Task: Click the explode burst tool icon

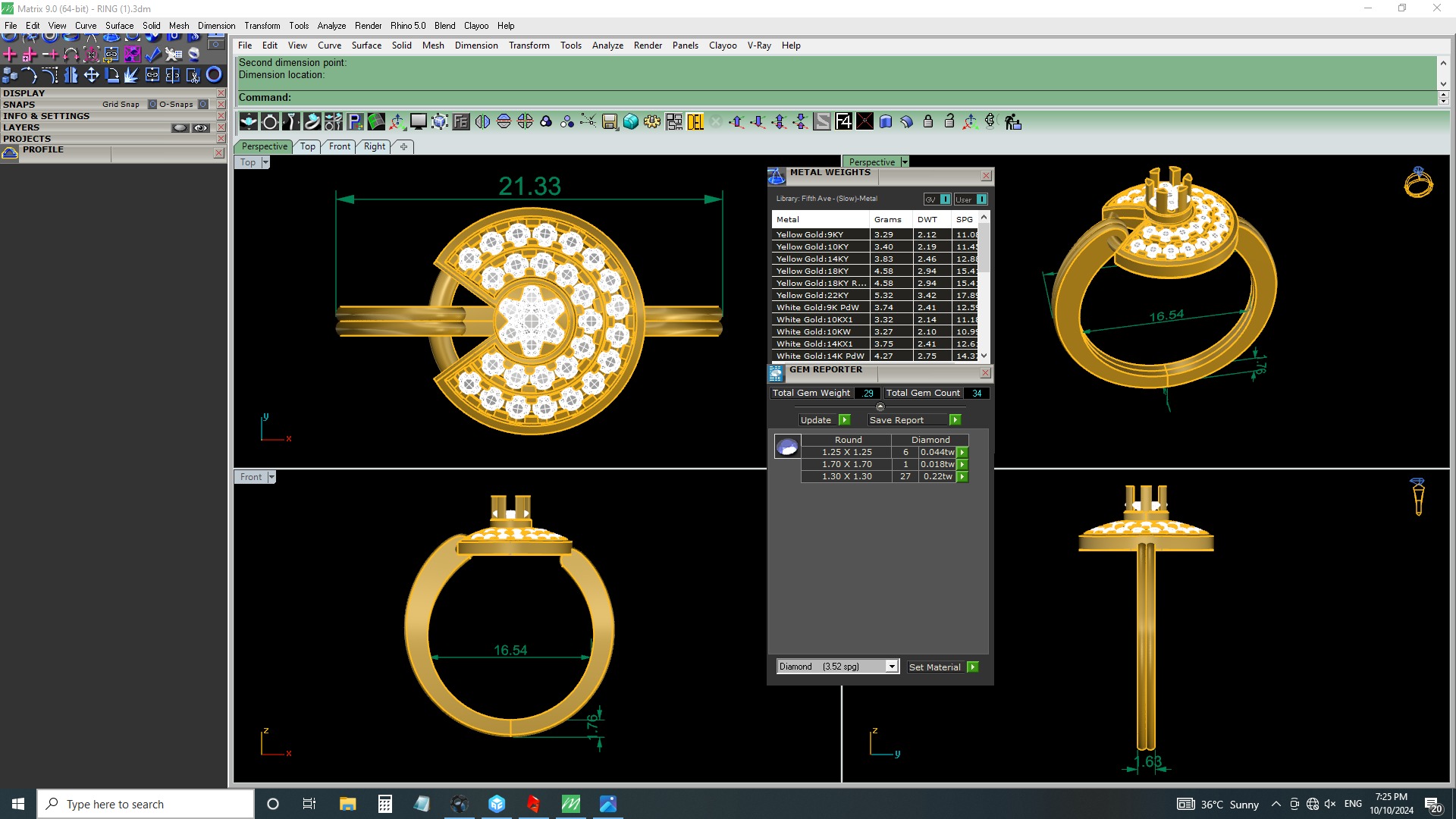Action: pos(132,74)
